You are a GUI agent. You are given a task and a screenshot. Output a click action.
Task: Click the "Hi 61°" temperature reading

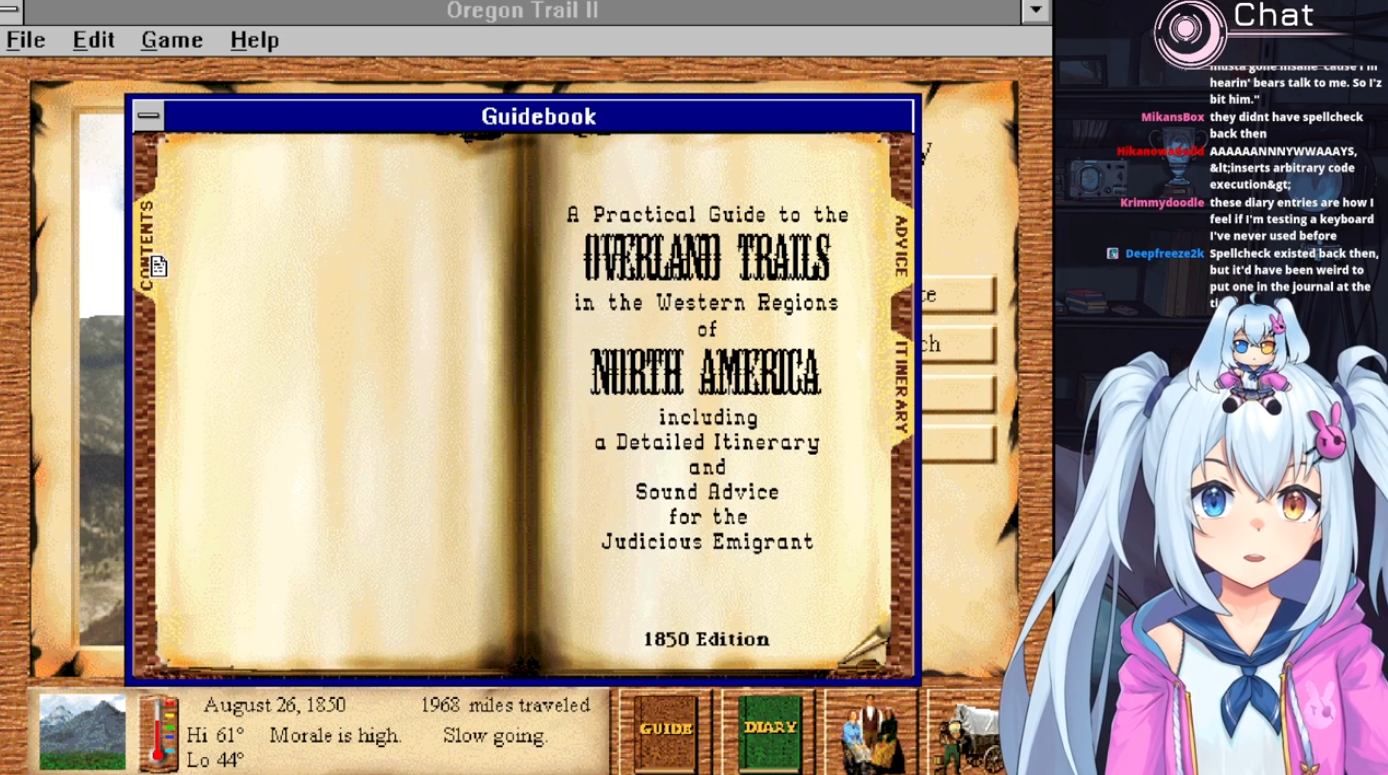coord(215,736)
